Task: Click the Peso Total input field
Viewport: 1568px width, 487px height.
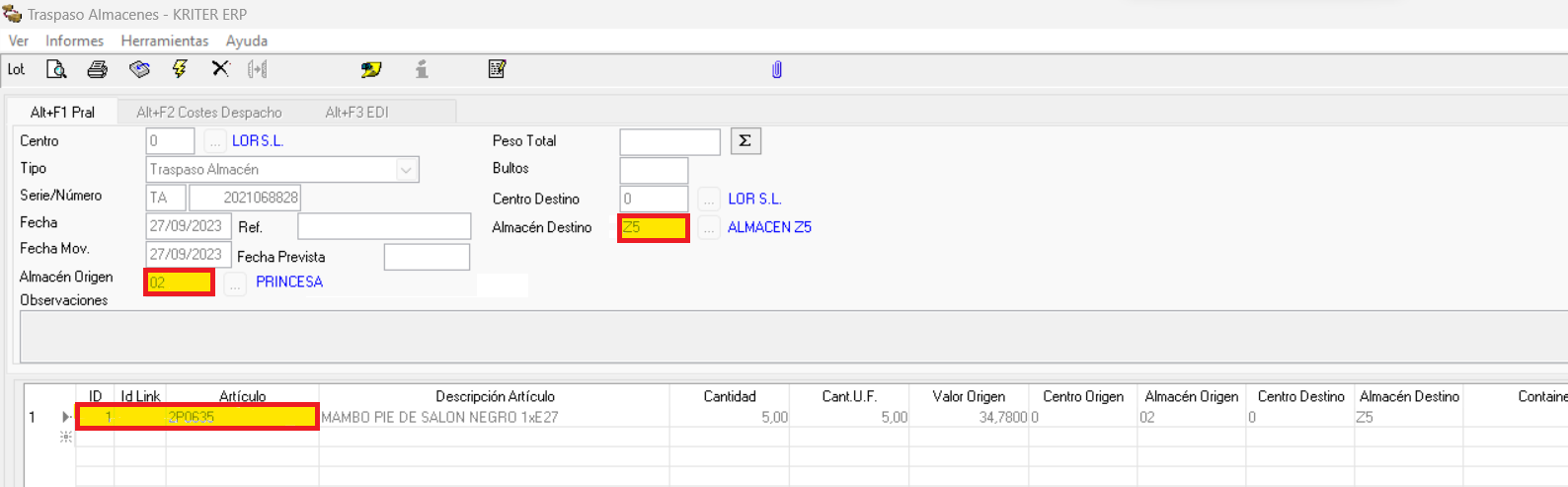Action: click(x=669, y=142)
